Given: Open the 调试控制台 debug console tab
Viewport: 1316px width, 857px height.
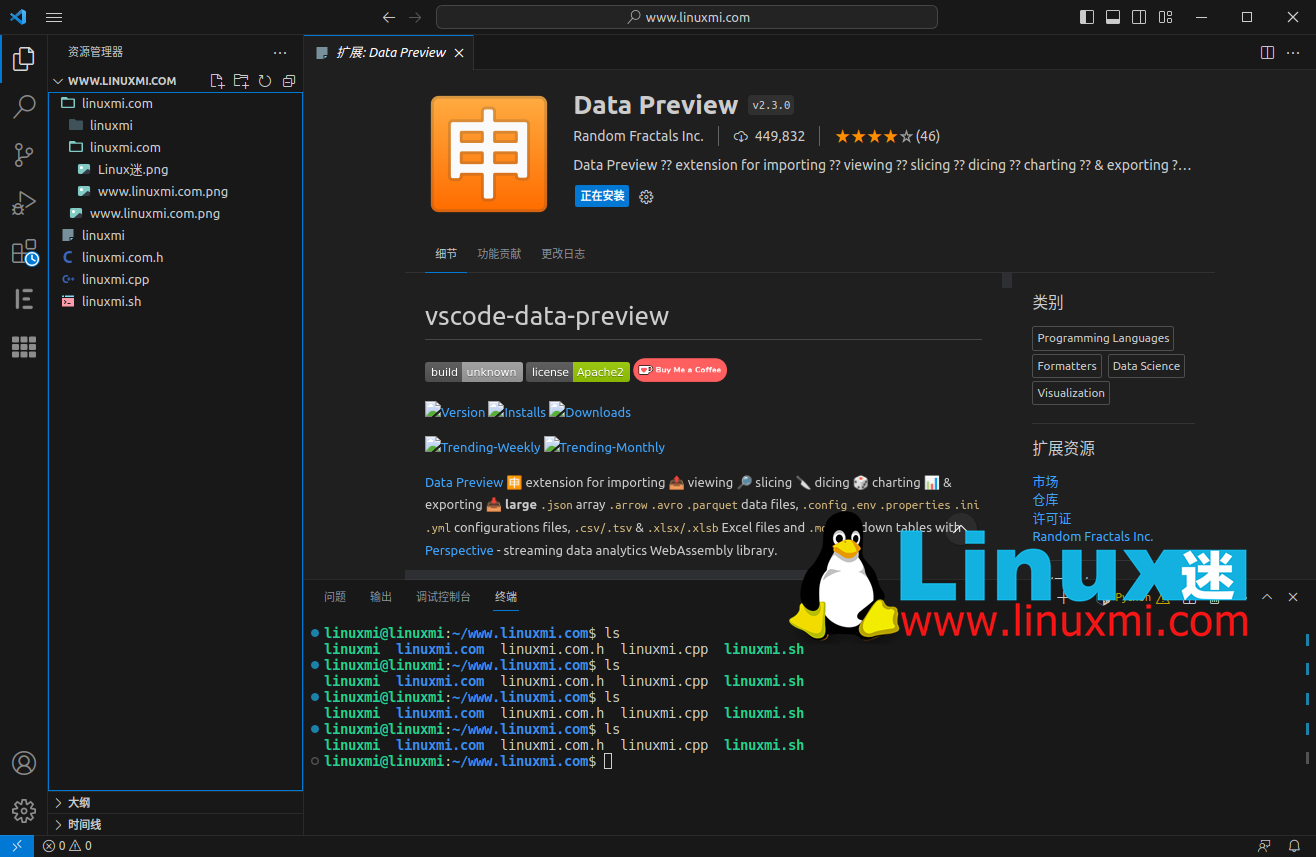Looking at the screenshot, I should tap(443, 597).
